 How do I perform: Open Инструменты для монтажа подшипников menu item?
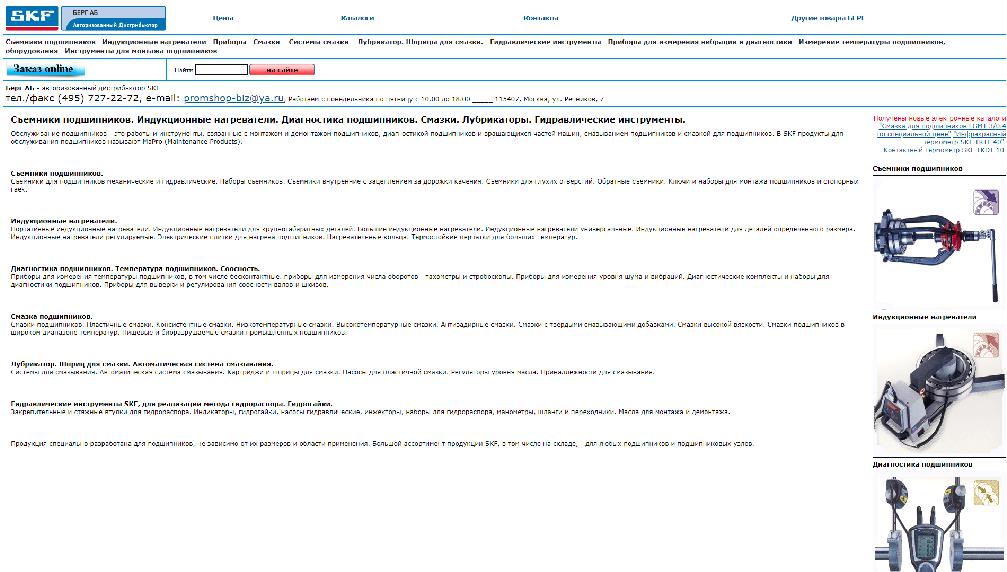coord(141,51)
